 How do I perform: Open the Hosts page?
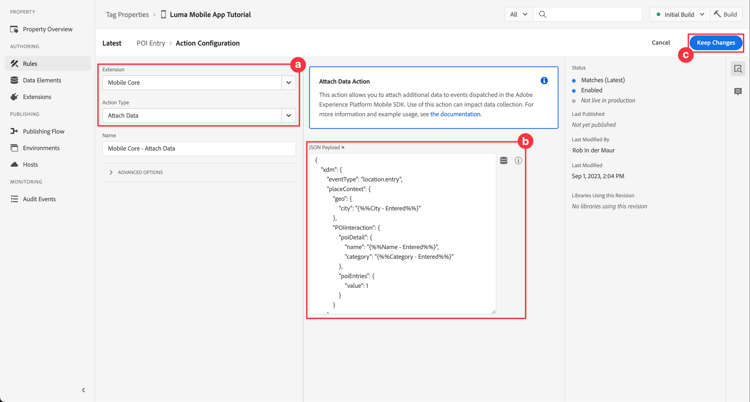coord(31,165)
